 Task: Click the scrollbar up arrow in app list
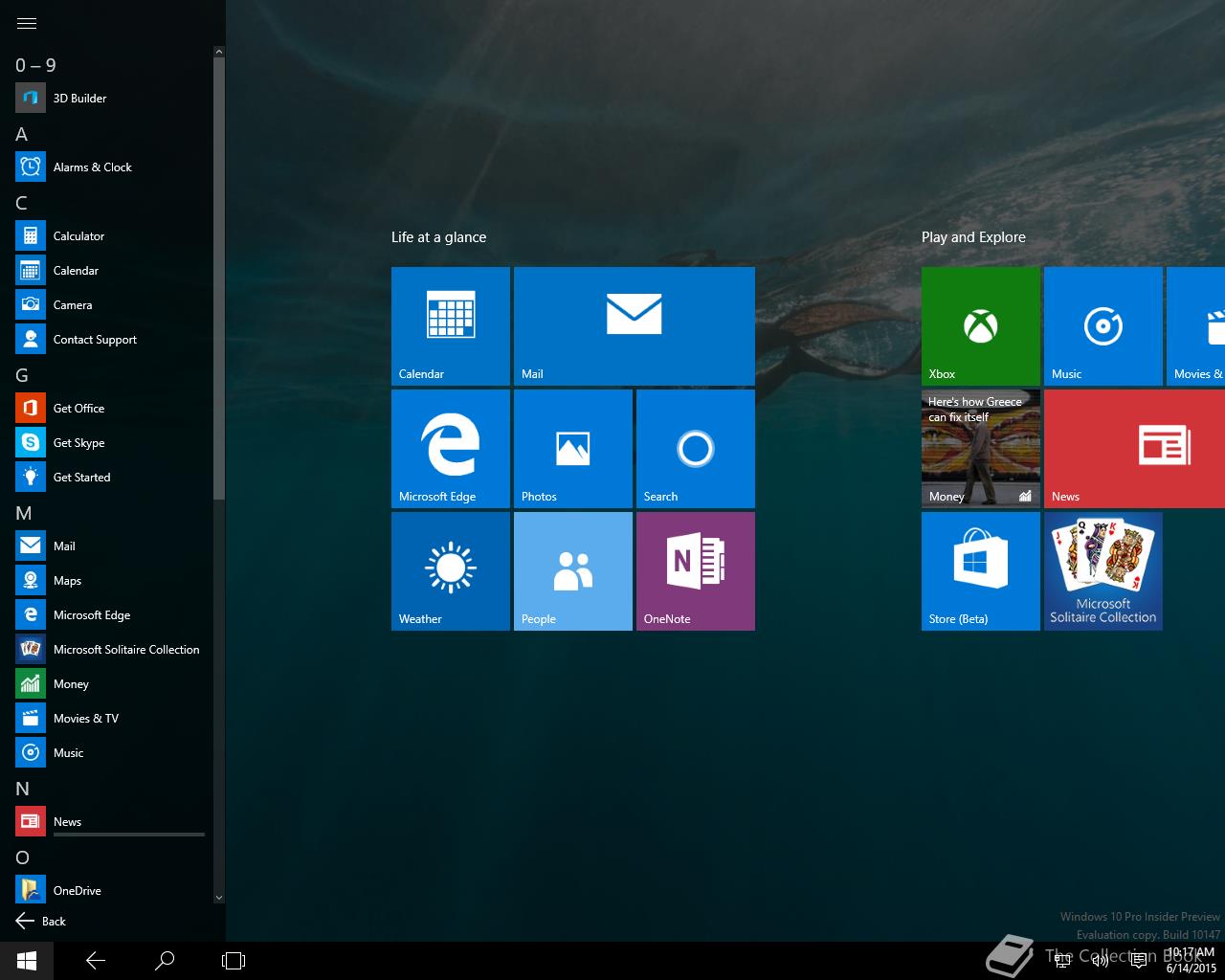(219, 52)
